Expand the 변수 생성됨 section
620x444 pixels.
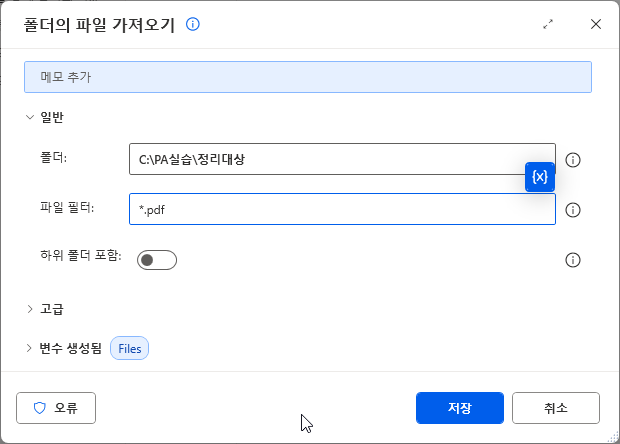click(x=29, y=348)
